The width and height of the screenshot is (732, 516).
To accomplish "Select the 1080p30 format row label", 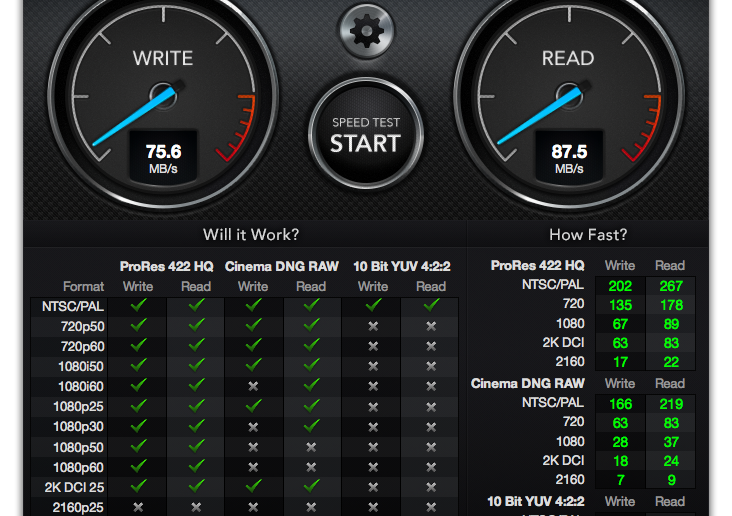I will coord(78,427).
